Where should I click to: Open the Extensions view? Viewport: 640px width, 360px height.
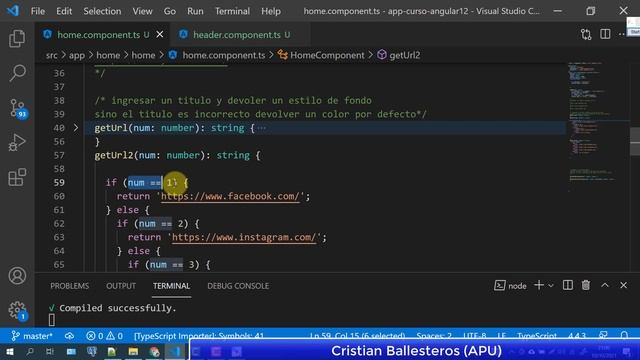[x=17, y=178]
